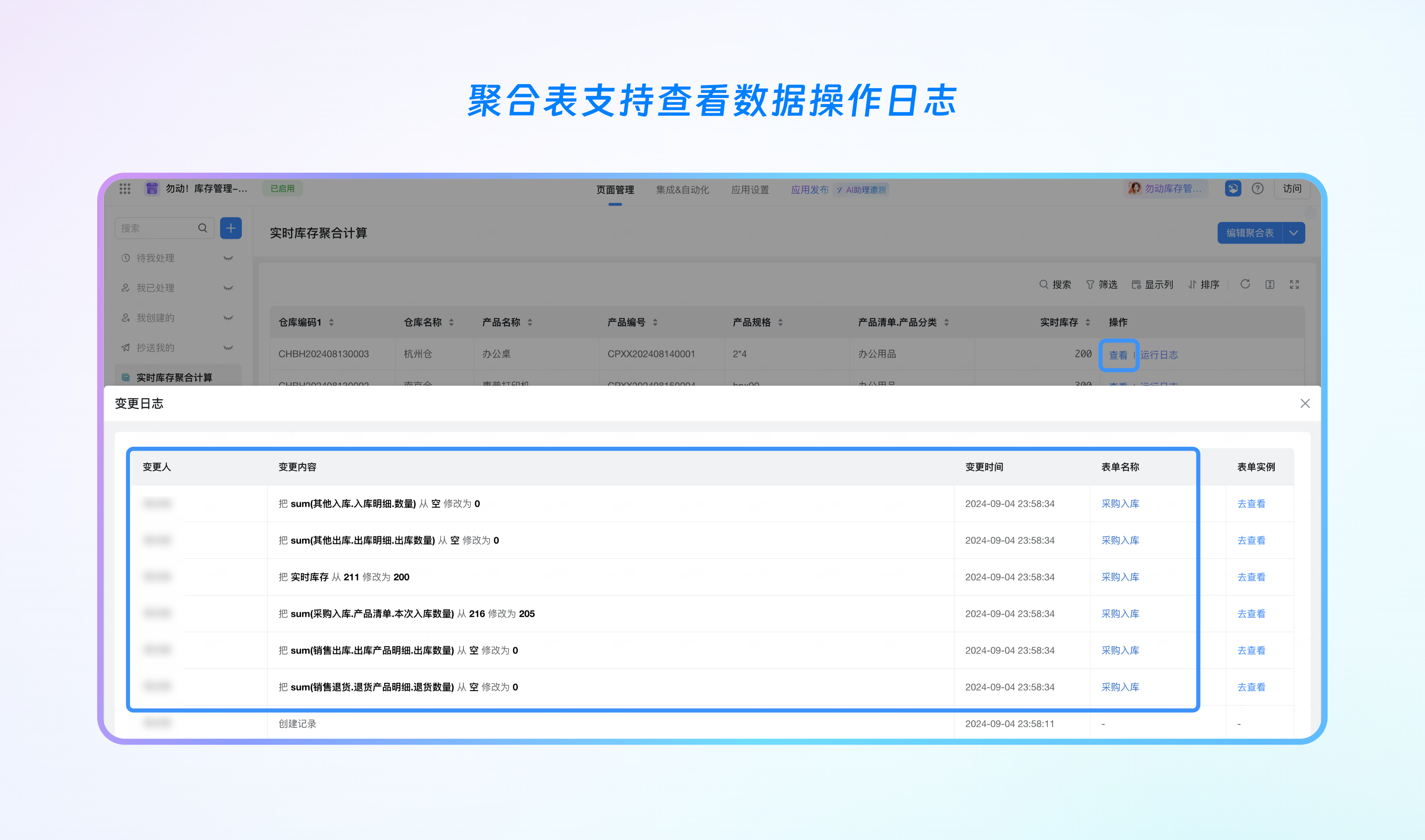Viewport: 1425px width, 840px height.
Task: Click timestamp 2024-09-04 23:58:11
Action: click(1010, 724)
